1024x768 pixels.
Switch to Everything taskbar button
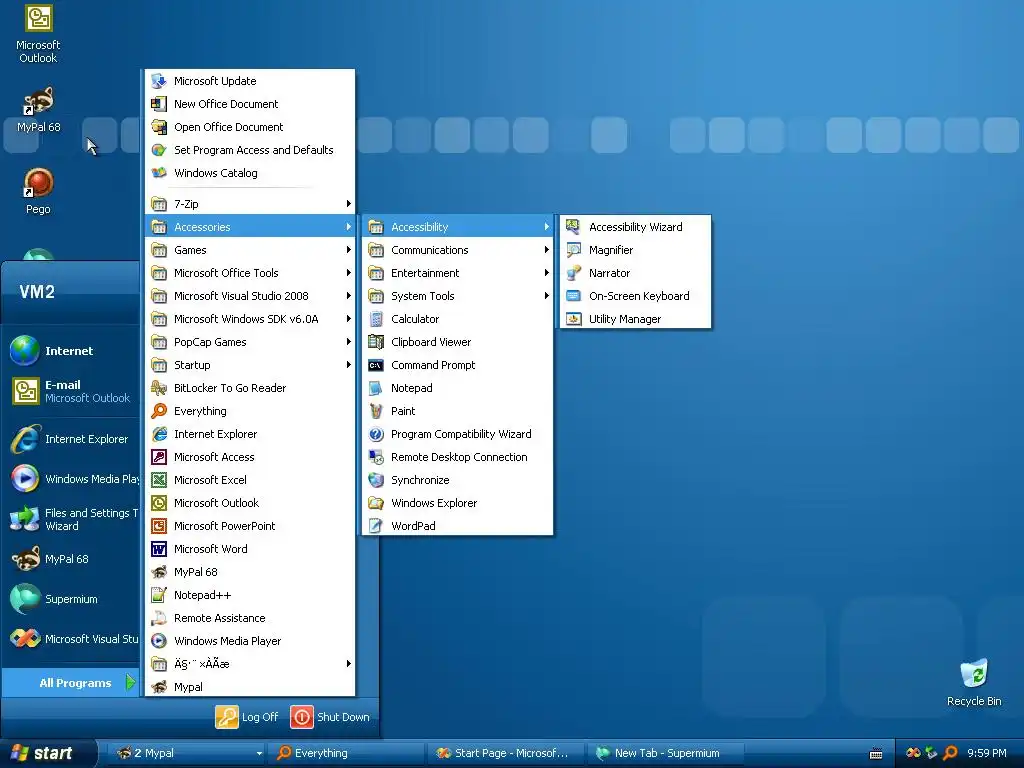click(x=347, y=753)
